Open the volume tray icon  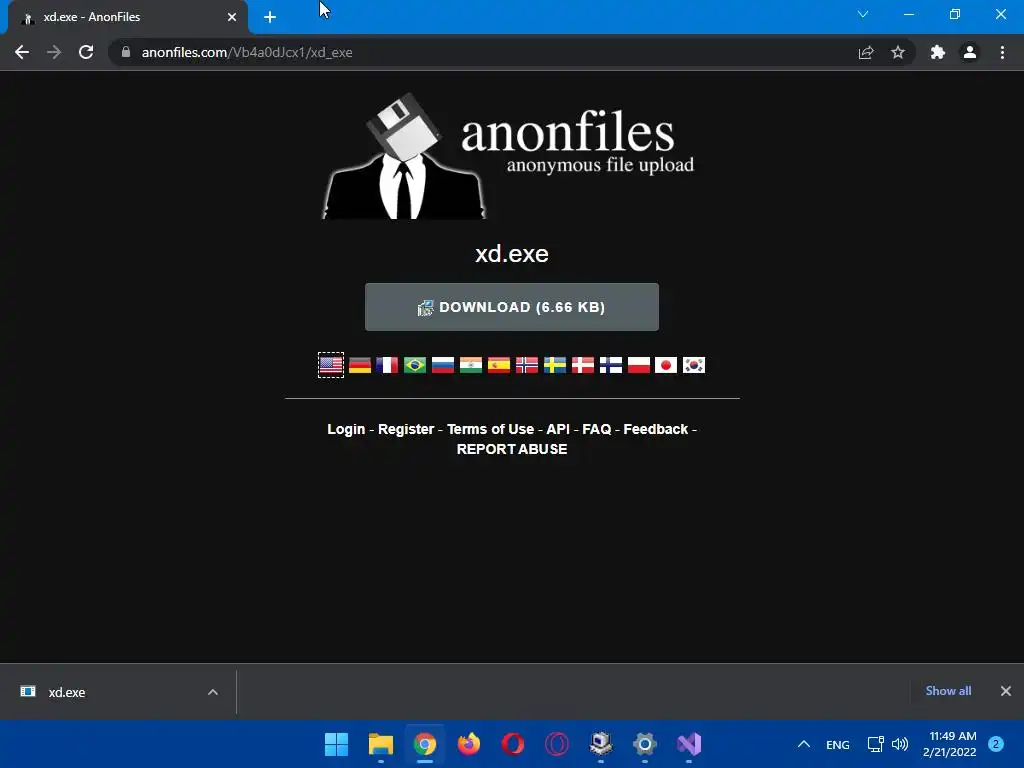click(900, 744)
